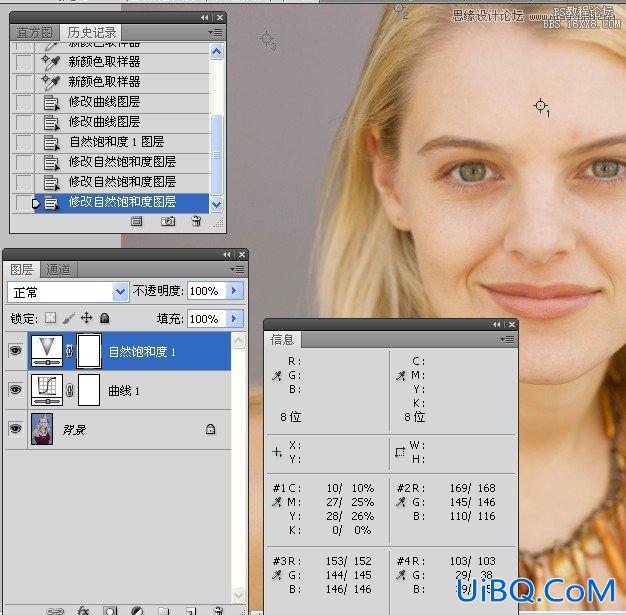Viewport: 626px width, 615px height.
Task: Open History panel options menu
Action: (216, 32)
